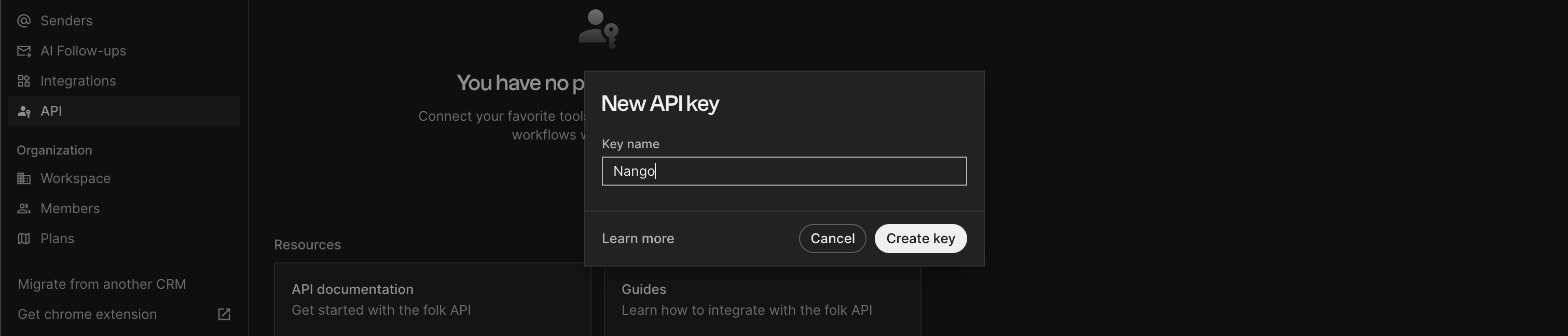Viewport: 1568px width, 336px height.
Task: Go to AI Follow-ups section
Action: (x=83, y=51)
